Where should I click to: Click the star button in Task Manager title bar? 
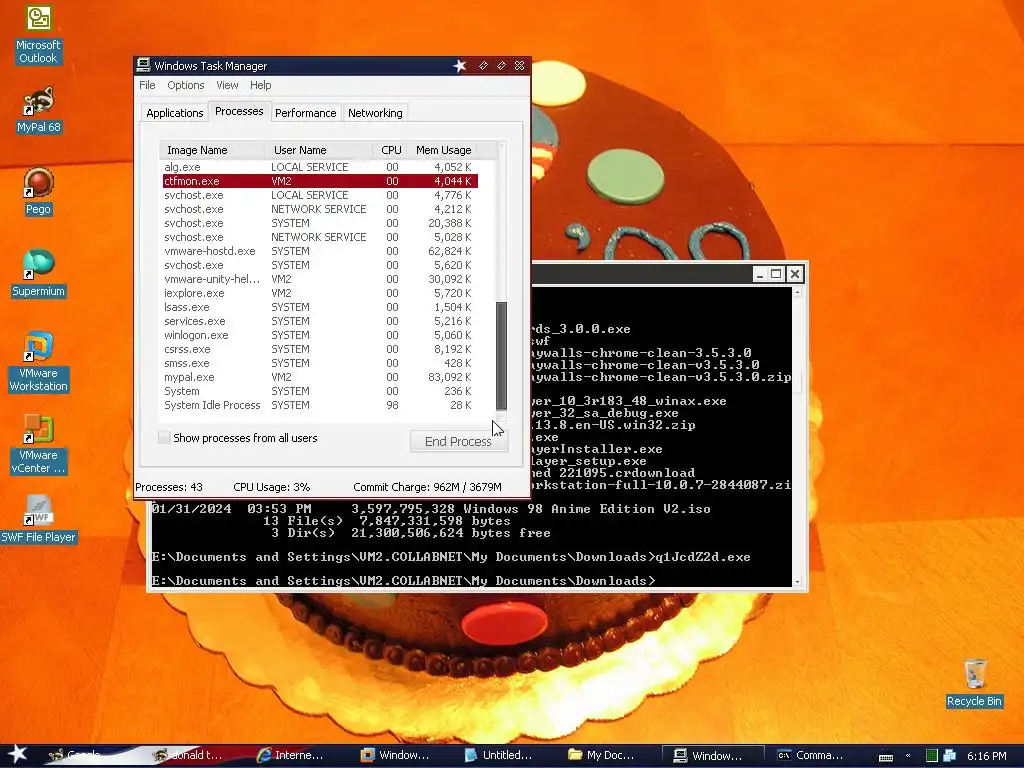click(x=460, y=65)
